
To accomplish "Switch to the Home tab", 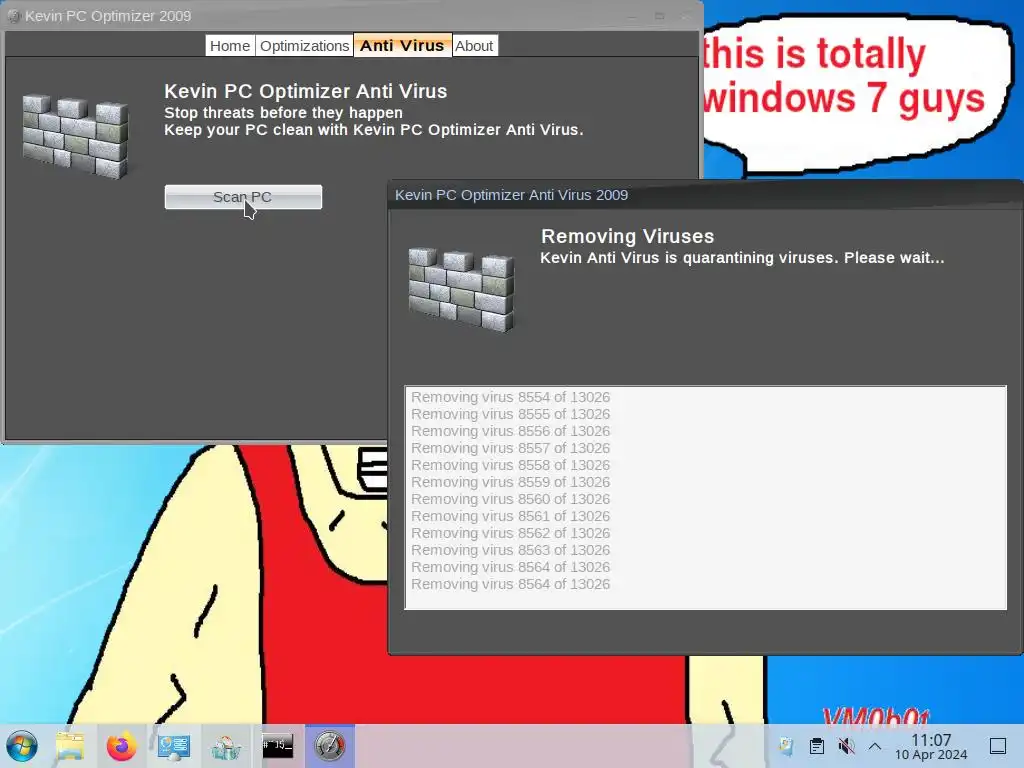I will [x=230, y=46].
